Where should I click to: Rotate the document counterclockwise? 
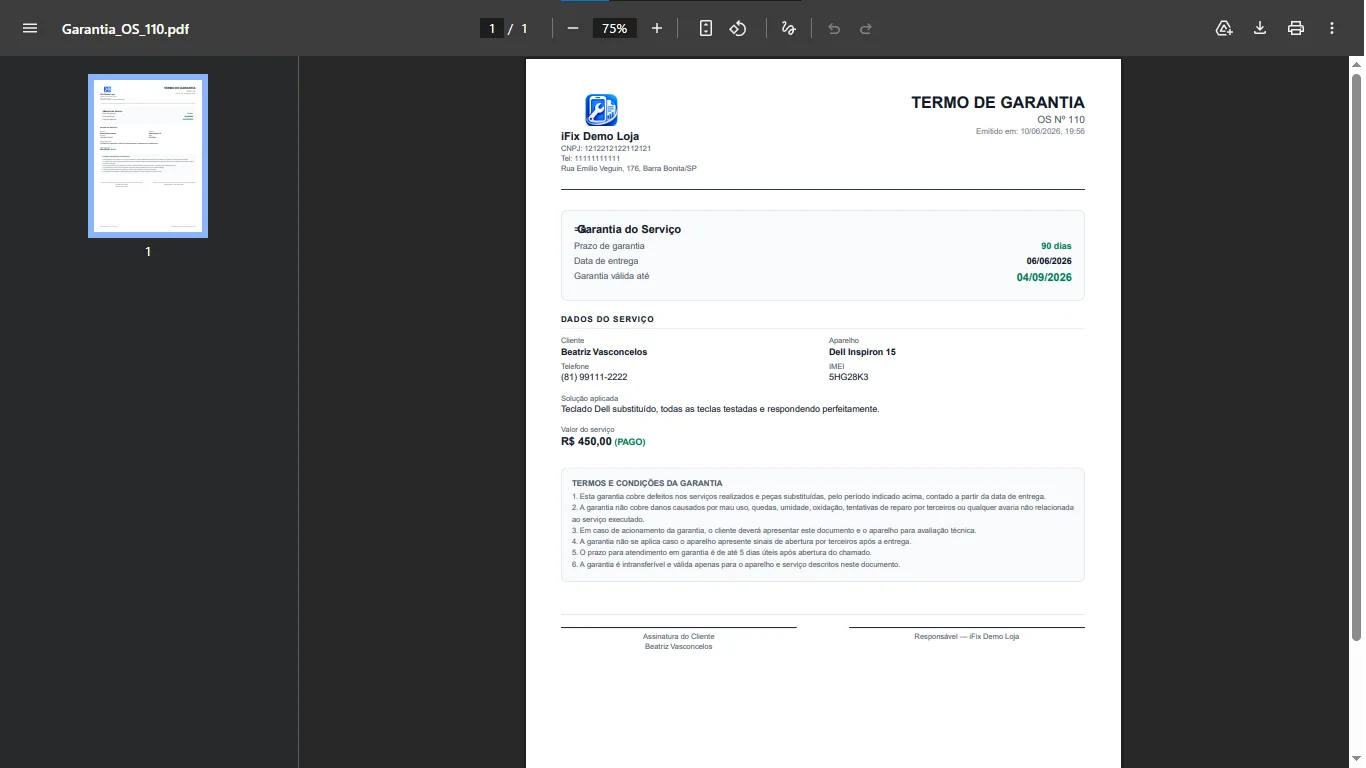738,28
